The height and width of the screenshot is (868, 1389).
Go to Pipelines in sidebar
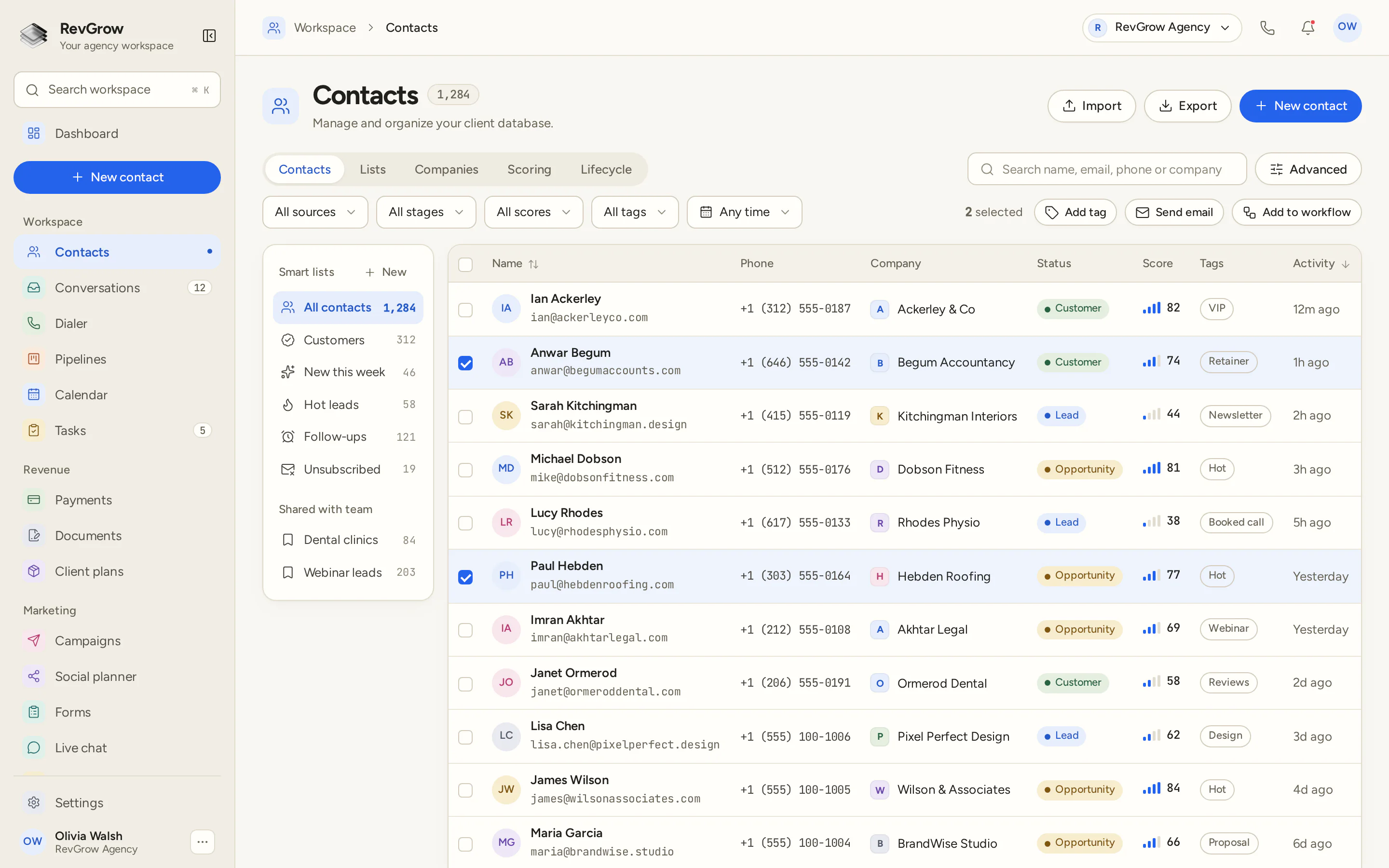point(117,359)
